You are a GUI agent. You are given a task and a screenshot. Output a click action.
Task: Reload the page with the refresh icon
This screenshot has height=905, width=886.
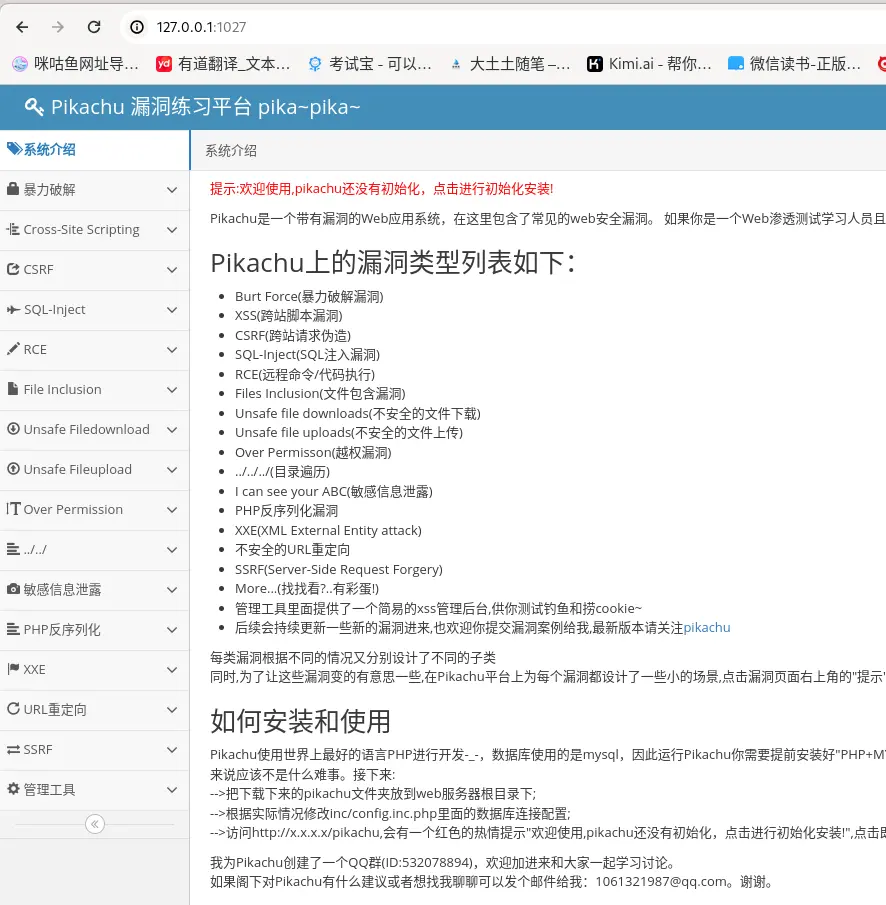pos(94,27)
